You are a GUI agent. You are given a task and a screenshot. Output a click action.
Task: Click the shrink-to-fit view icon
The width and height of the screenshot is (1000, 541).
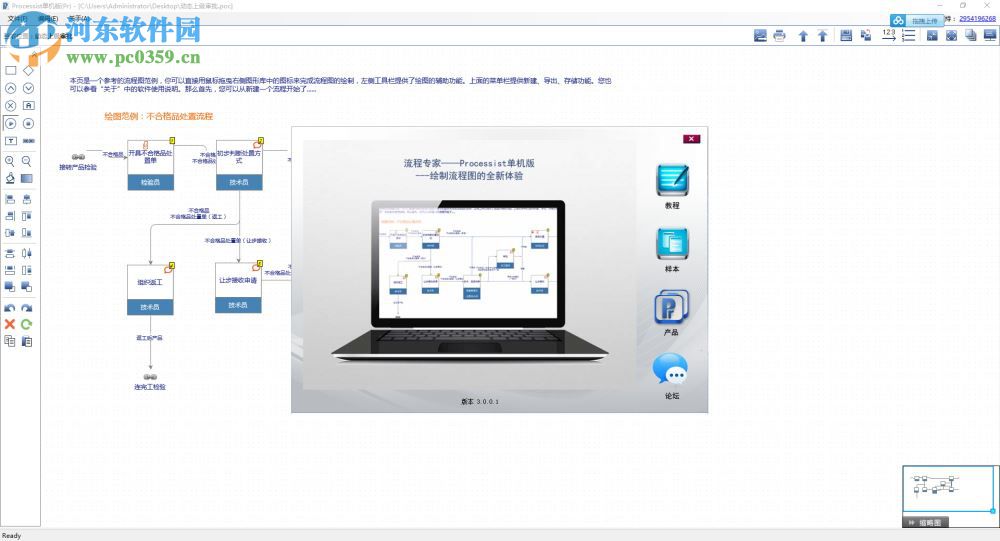932,36
